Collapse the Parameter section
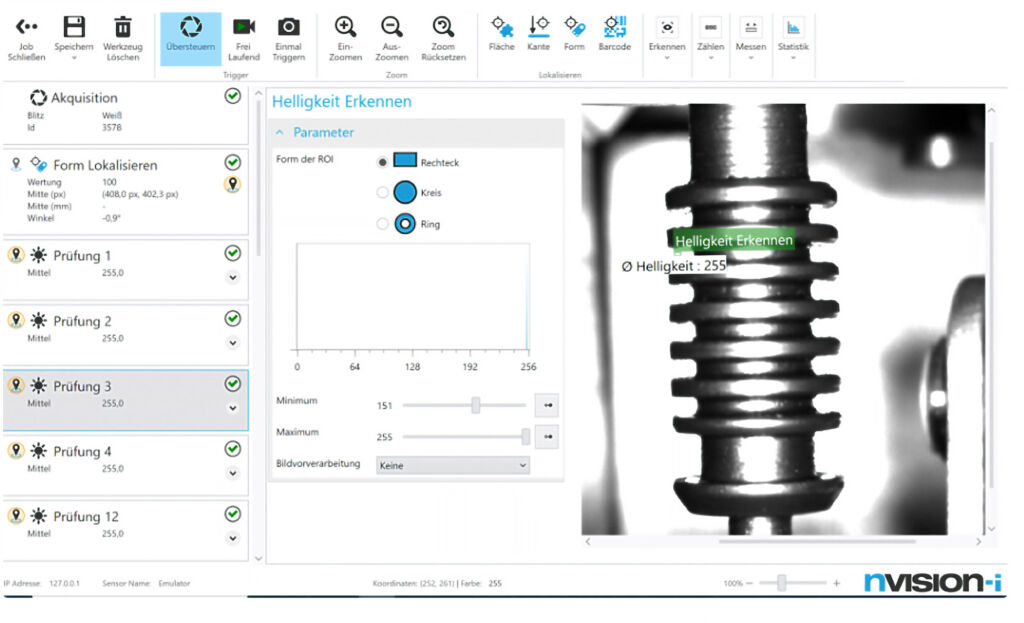The width and height of the screenshot is (1024, 623). click(x=280, y=132)
